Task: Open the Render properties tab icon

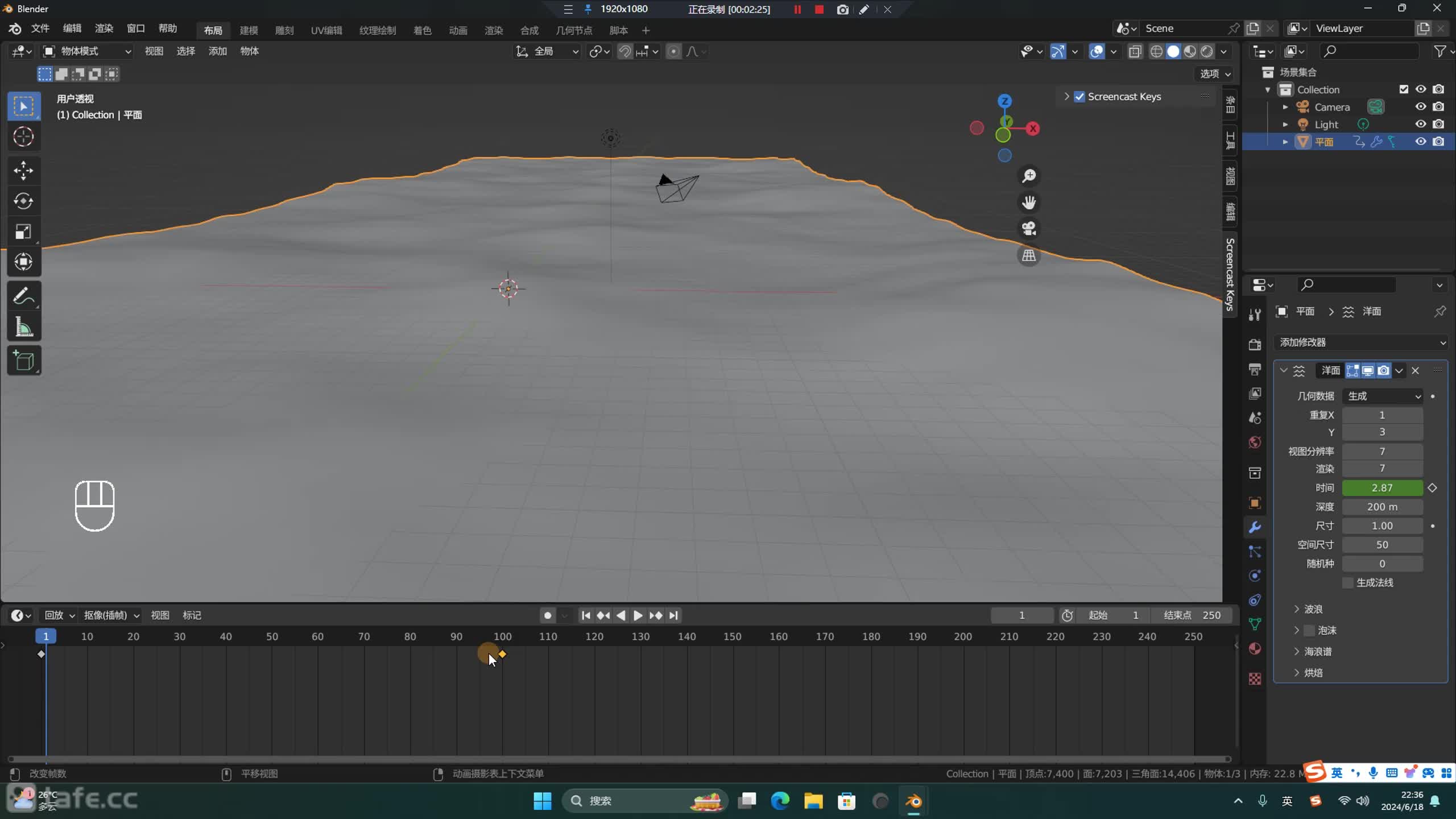Action: coord(1255,344)
